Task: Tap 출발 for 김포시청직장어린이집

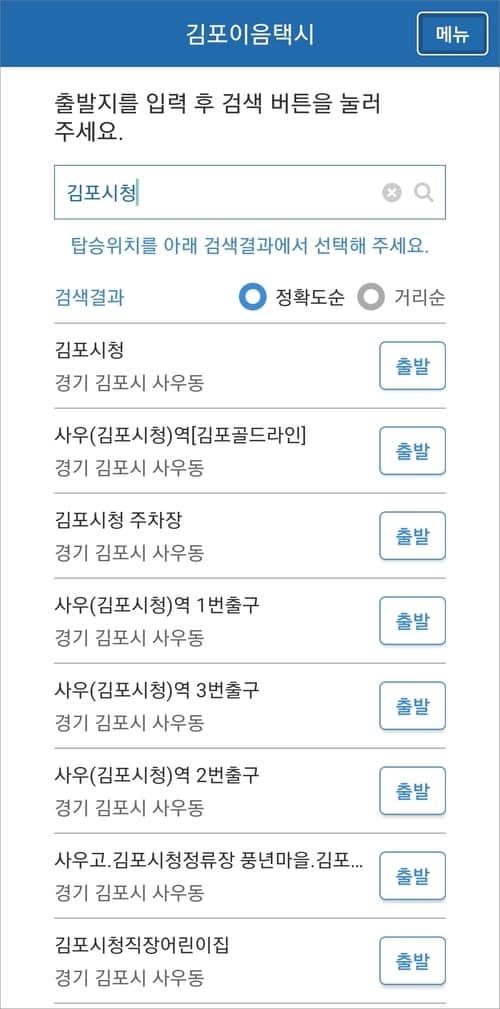Action: 412,960
